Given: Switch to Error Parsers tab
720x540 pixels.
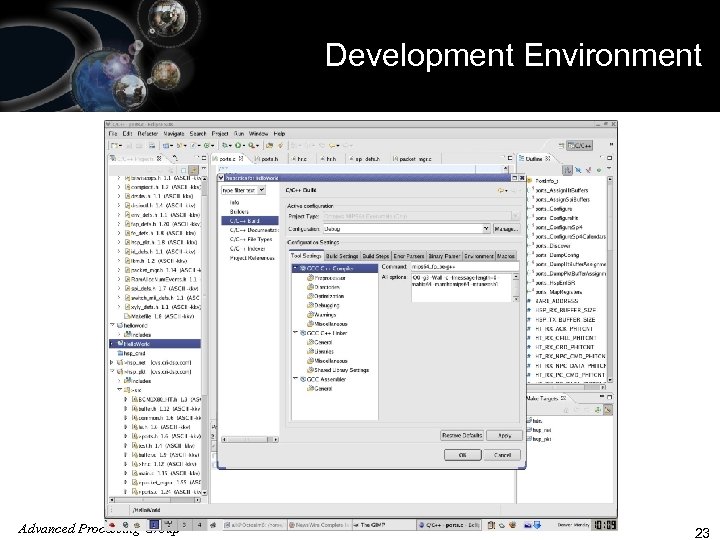Looking at the screenshot, I should tap(409, 256).
